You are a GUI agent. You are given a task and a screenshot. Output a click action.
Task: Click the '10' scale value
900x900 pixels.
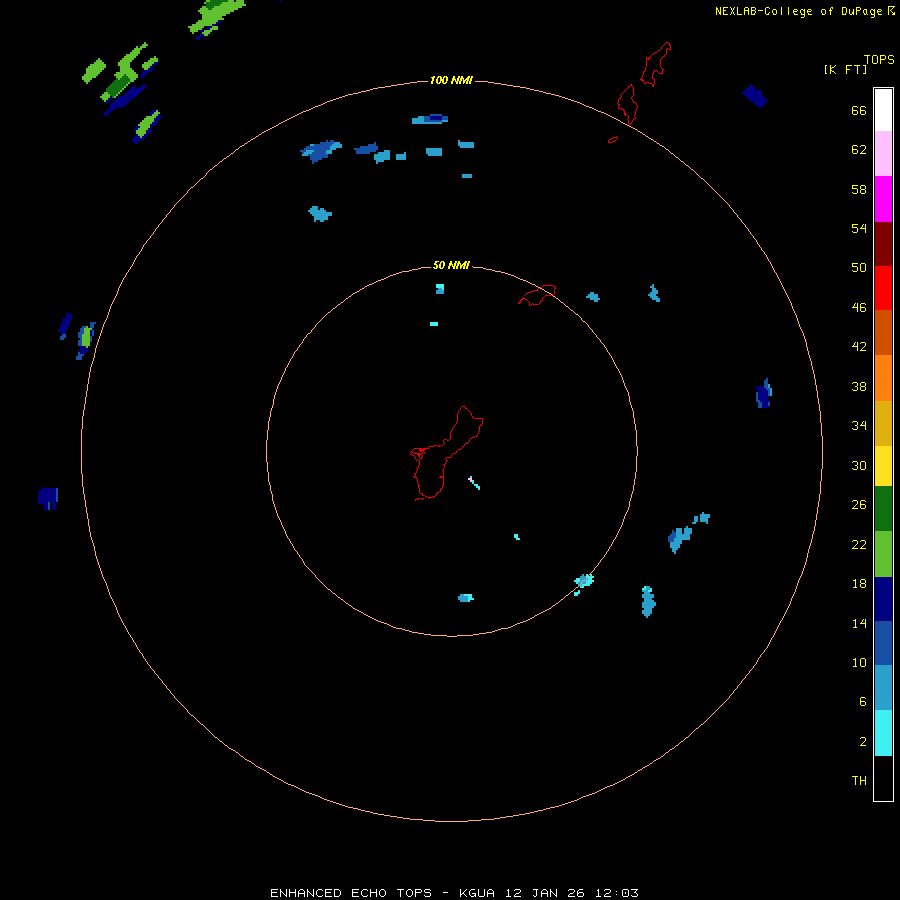pos(859,662)
